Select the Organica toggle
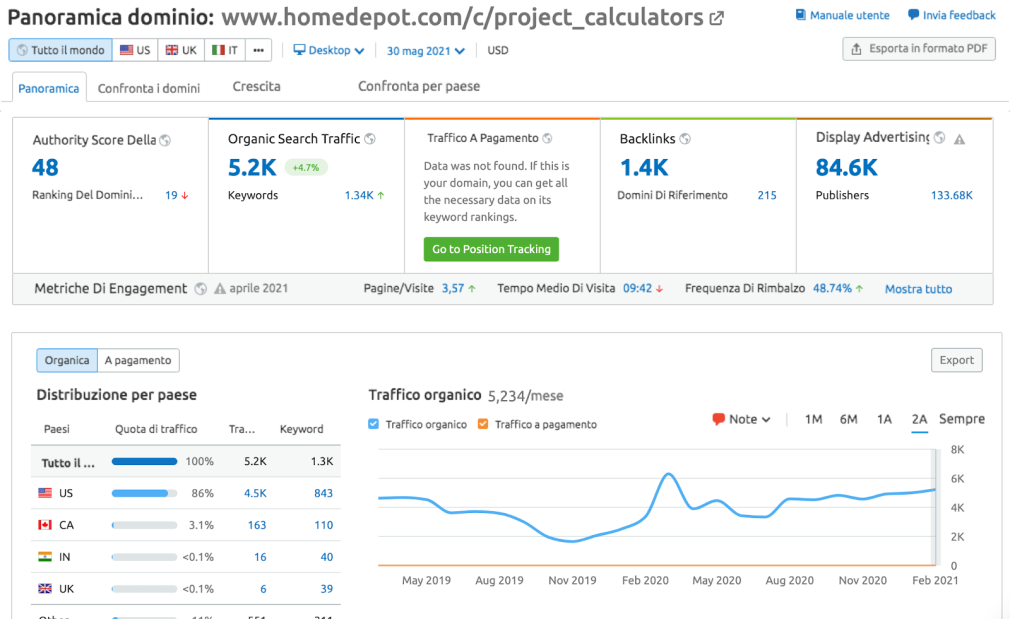1010x619 pixels. tap(67, 360)
